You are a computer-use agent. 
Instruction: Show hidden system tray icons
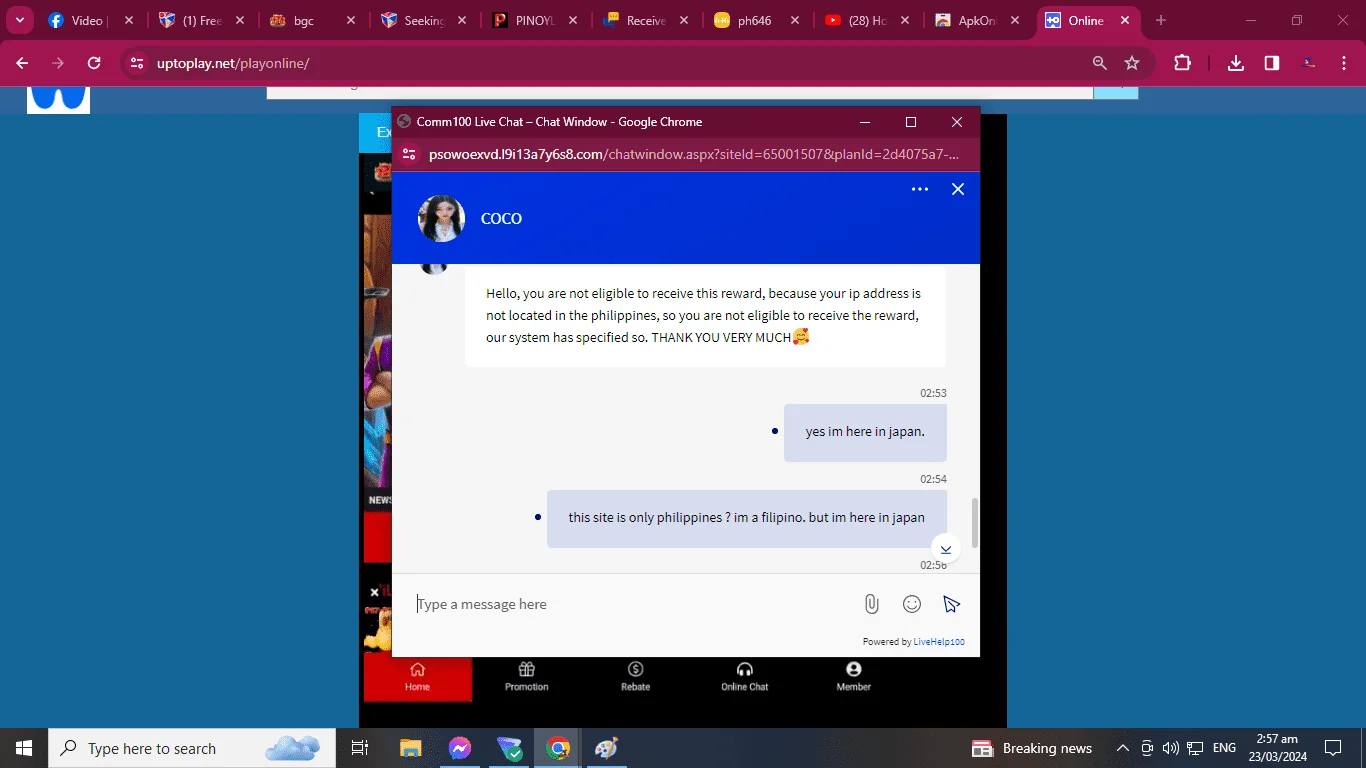[1123, 748]
